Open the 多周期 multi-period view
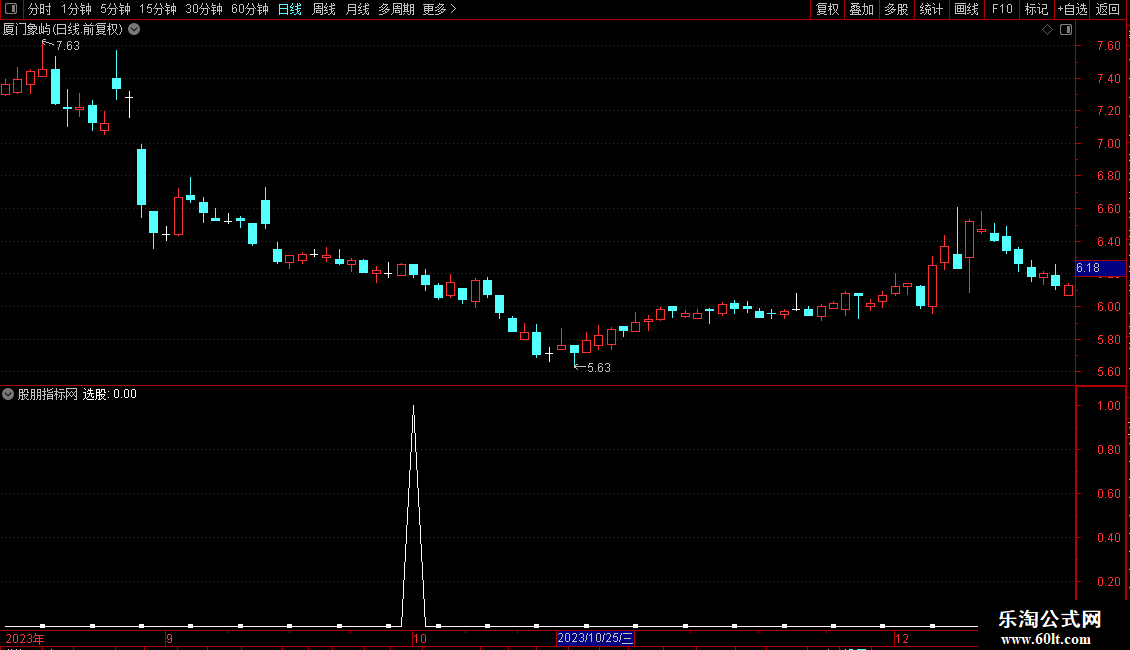1130x650 pixels. pyautogui.click(x=396, y=9)
